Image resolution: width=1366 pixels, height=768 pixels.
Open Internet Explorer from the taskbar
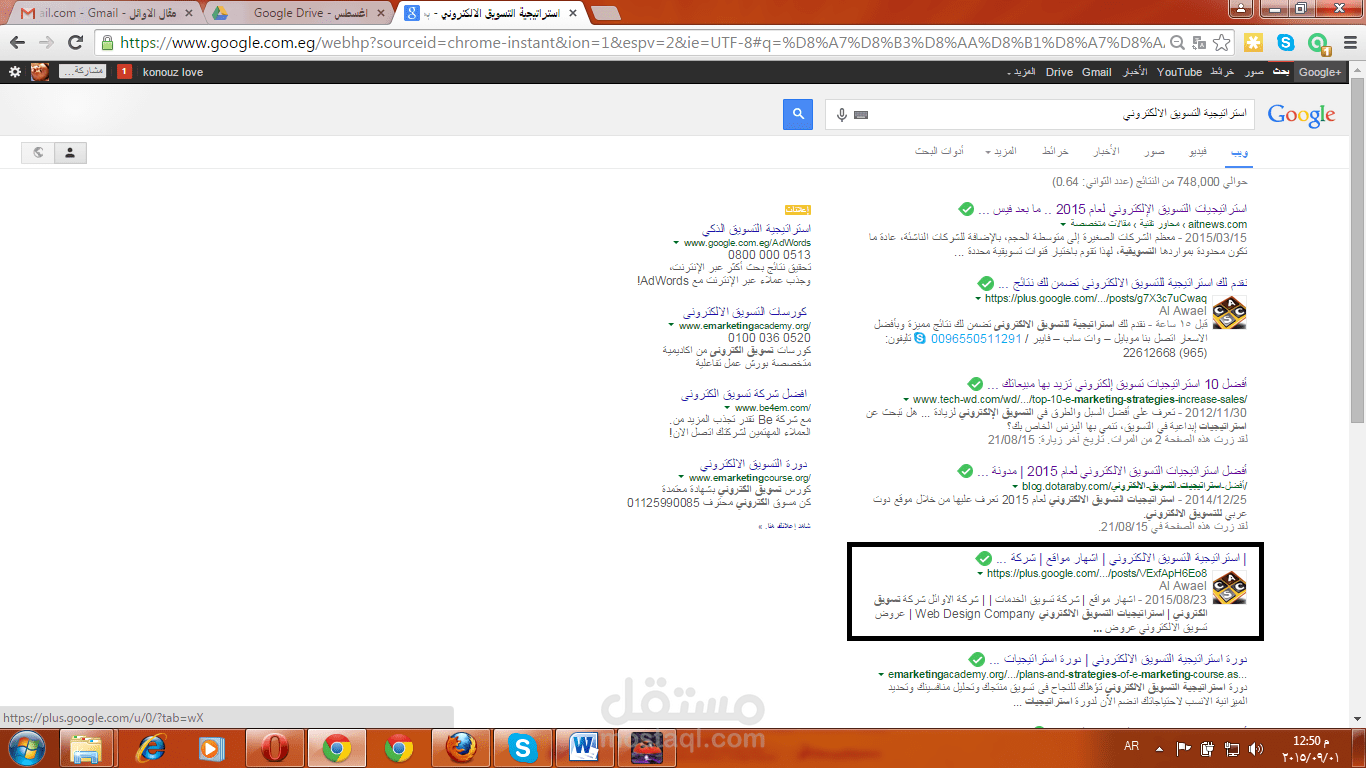point(152,748)
